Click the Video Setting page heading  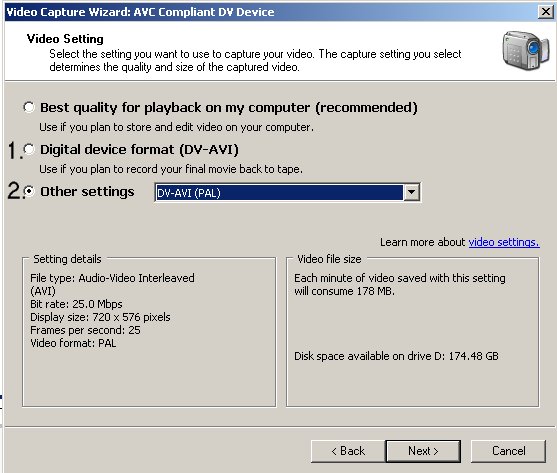pos(65,39)
